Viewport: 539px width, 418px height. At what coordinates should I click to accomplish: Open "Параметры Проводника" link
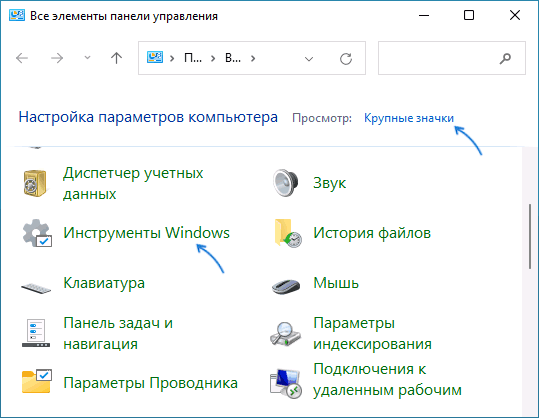(151, 383)
